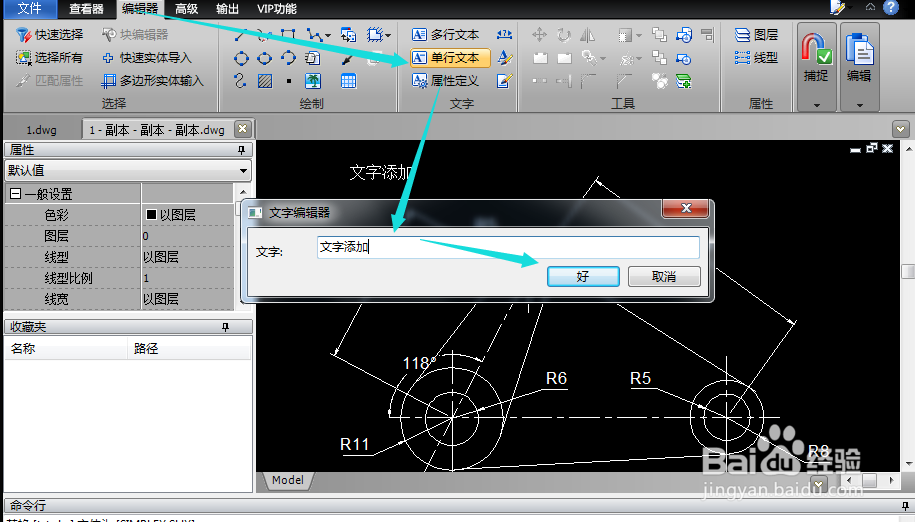Click the 取消 button in 文字编辑器
This screenshot has width=915, height=522.
664,276
